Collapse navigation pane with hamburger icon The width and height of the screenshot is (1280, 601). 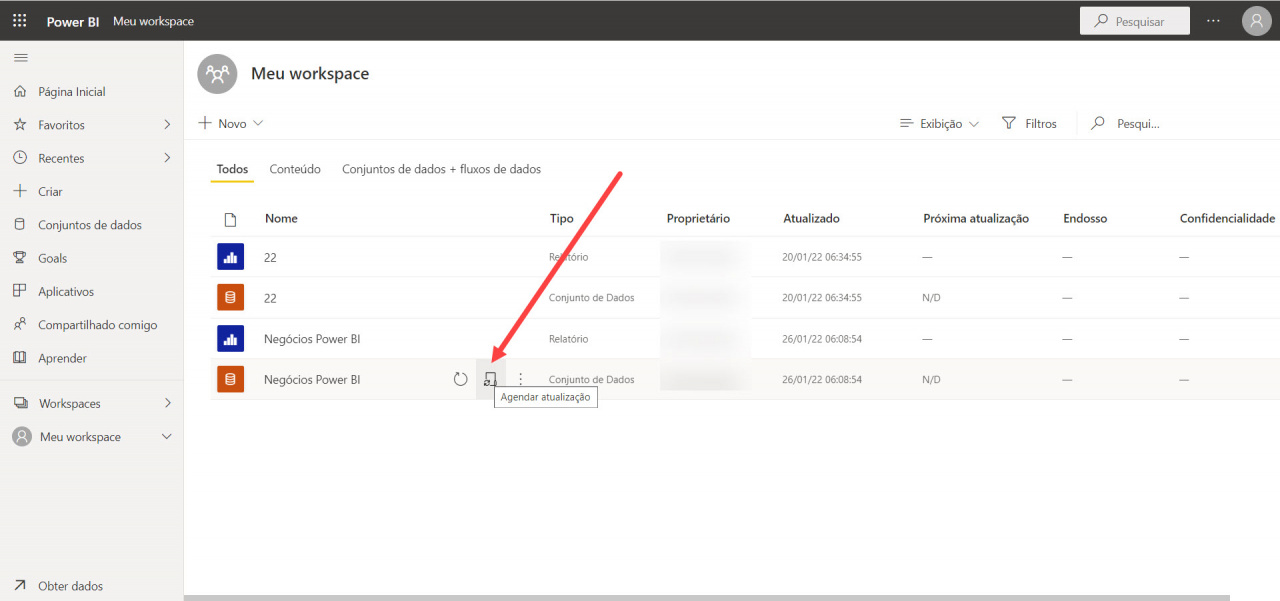[x=20, y=57]
